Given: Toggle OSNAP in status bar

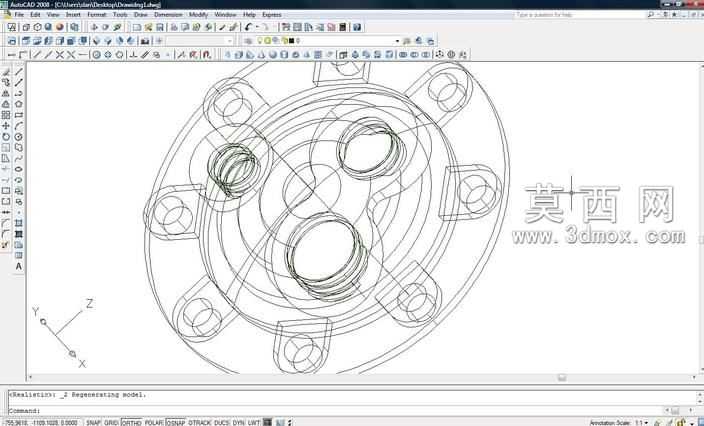Looking at the screenshot, I should [176, 422].
